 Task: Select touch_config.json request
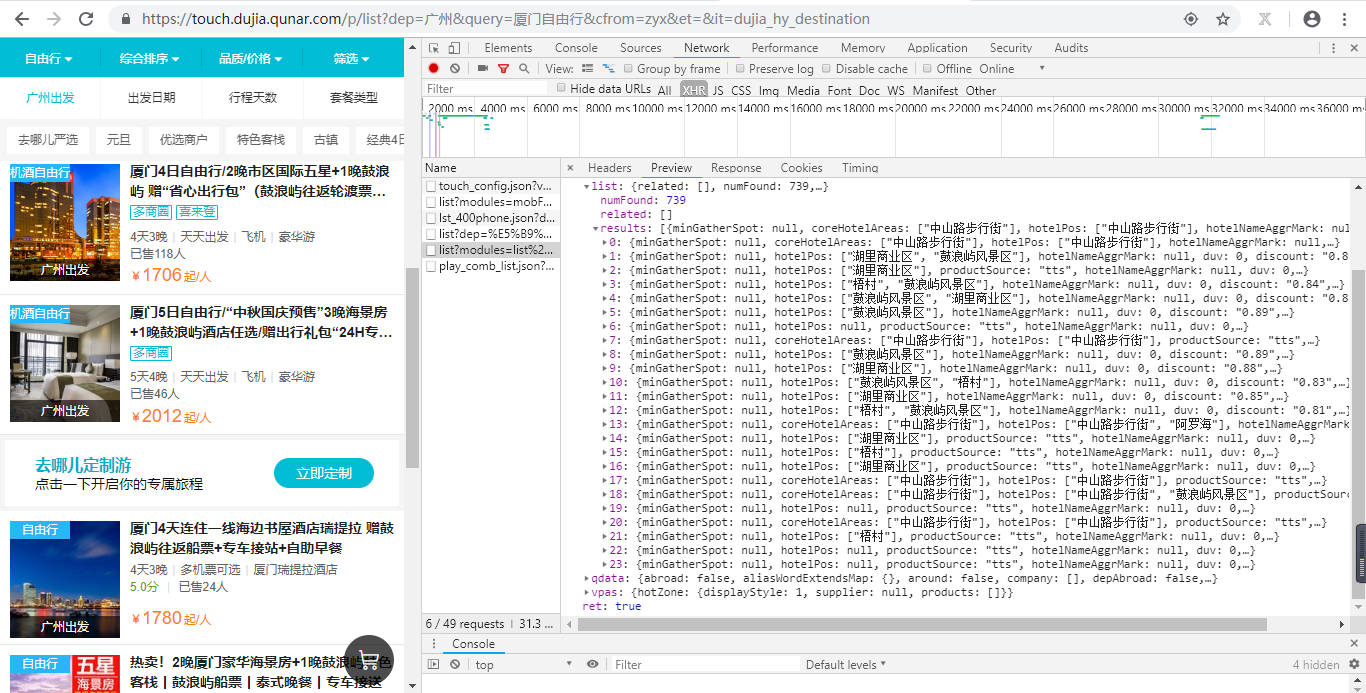coord(490,186)
